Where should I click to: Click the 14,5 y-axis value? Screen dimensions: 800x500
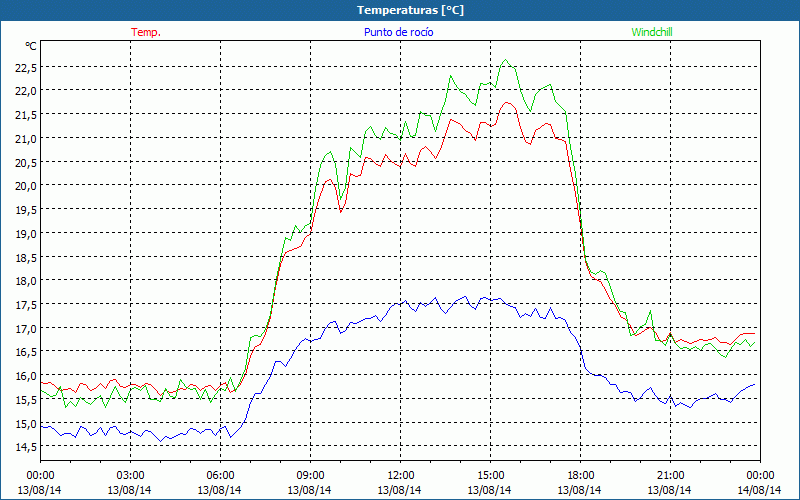click(27, 446)
